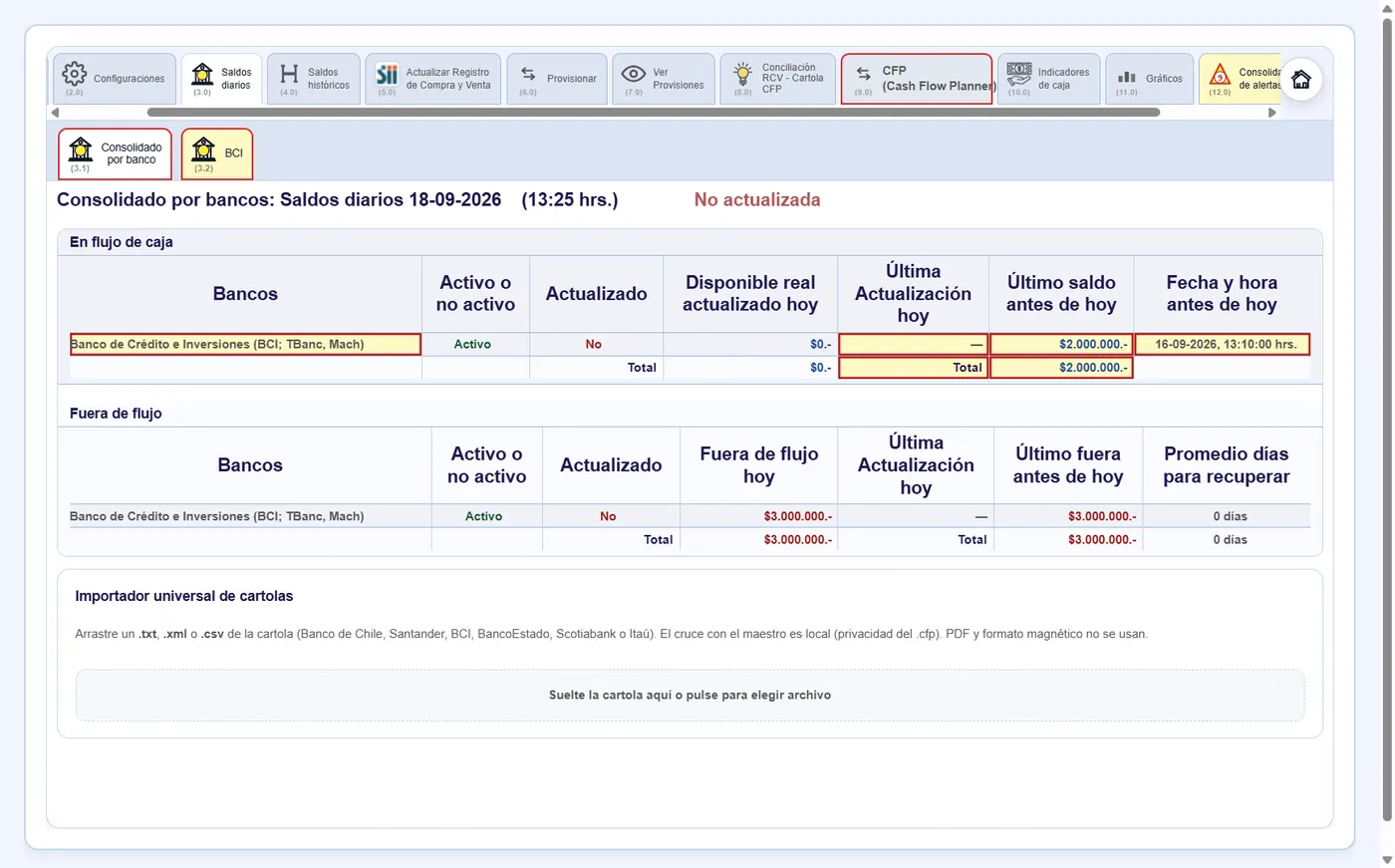Open the Indicadores de caja tab
The image size is (1395, 868).
[x=1048, y=79]
